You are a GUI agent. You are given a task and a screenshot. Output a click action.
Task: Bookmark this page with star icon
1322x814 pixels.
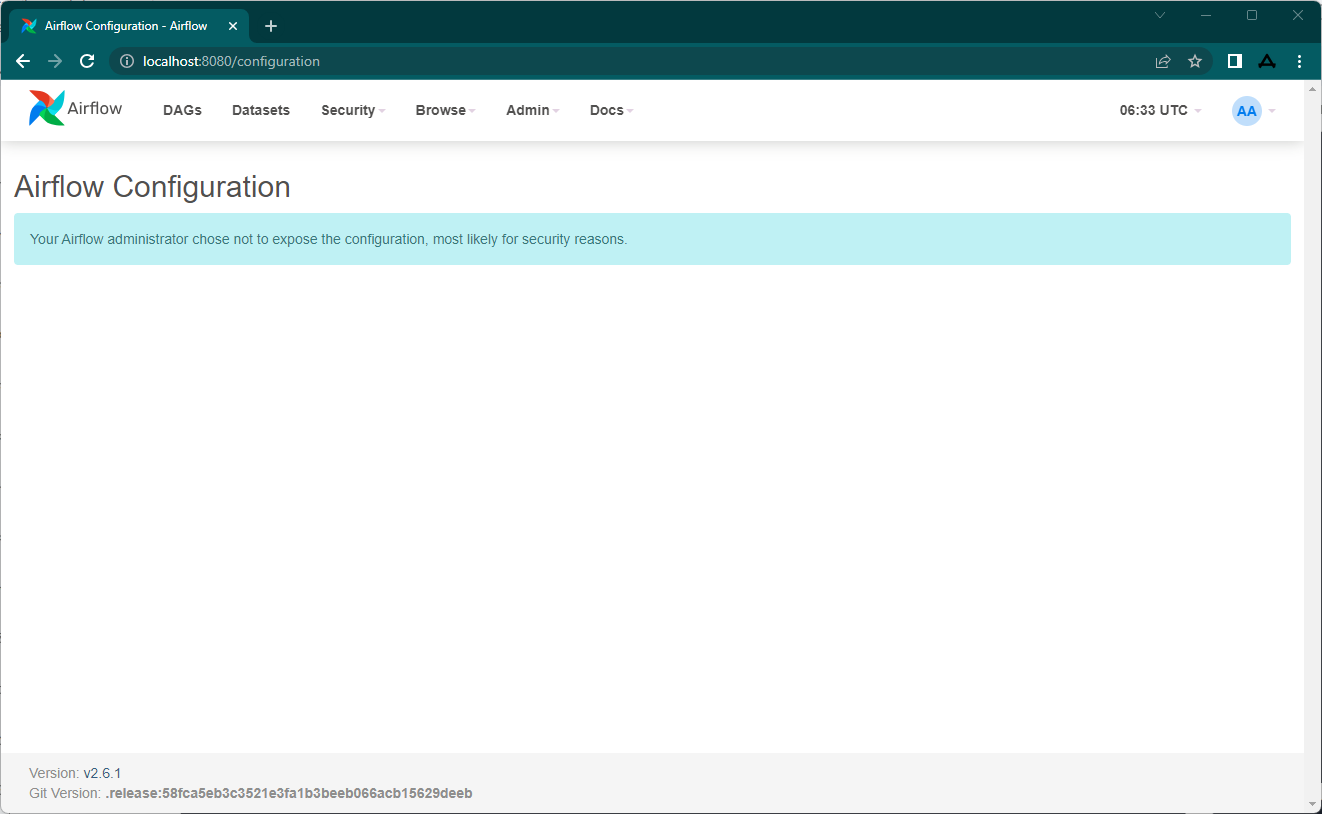(1195, 61)
